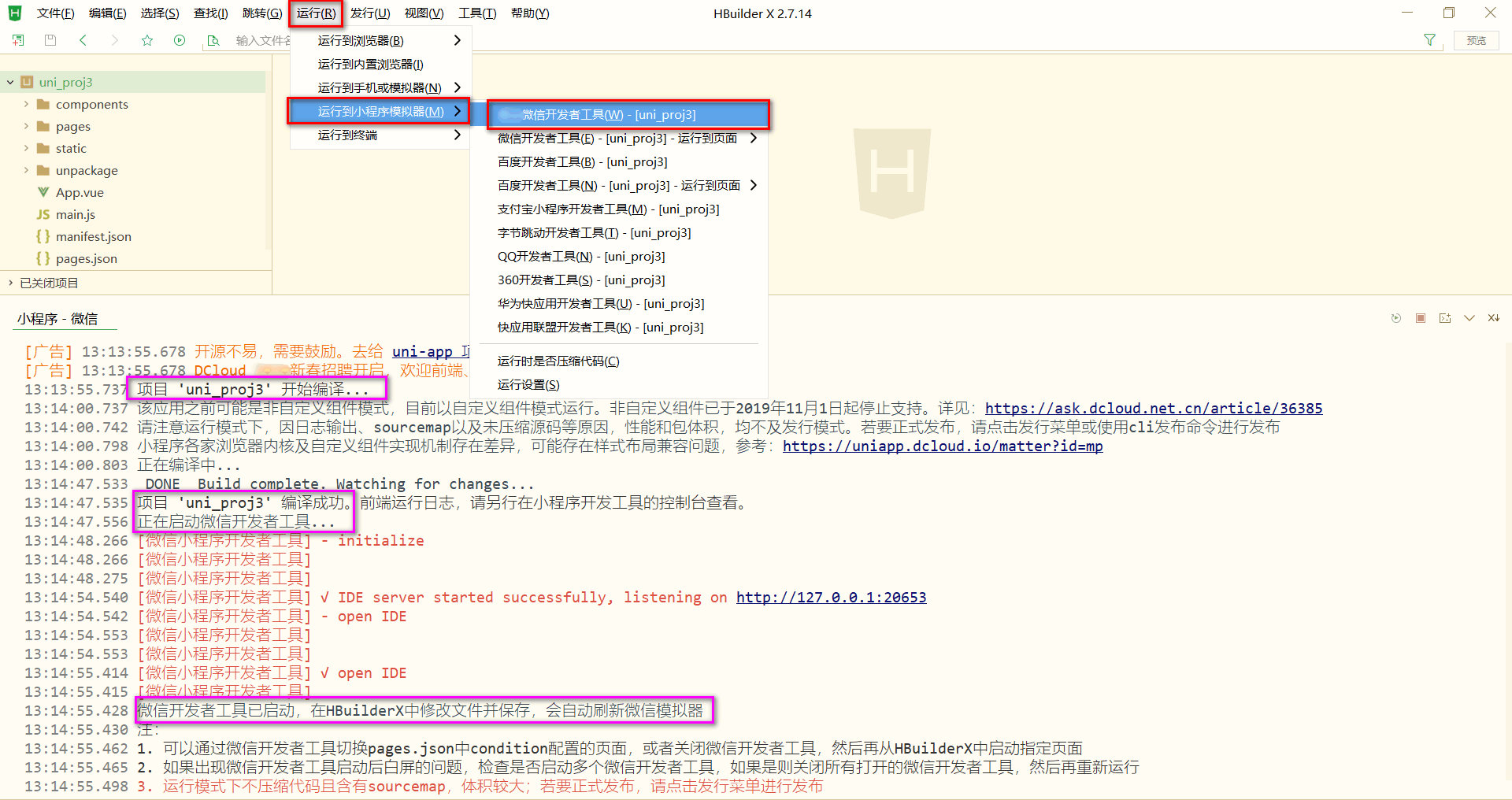Expand the components folder
This screenshot has height=800, width=1512.
coord(26,104)
